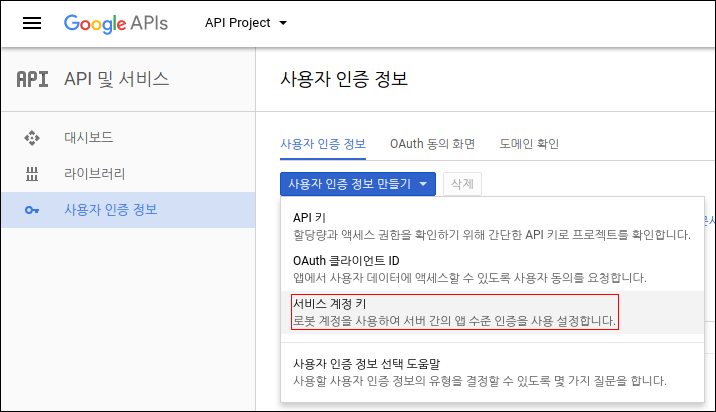Open 사용자 인증 정보 선택 도움말

(492, 372)
